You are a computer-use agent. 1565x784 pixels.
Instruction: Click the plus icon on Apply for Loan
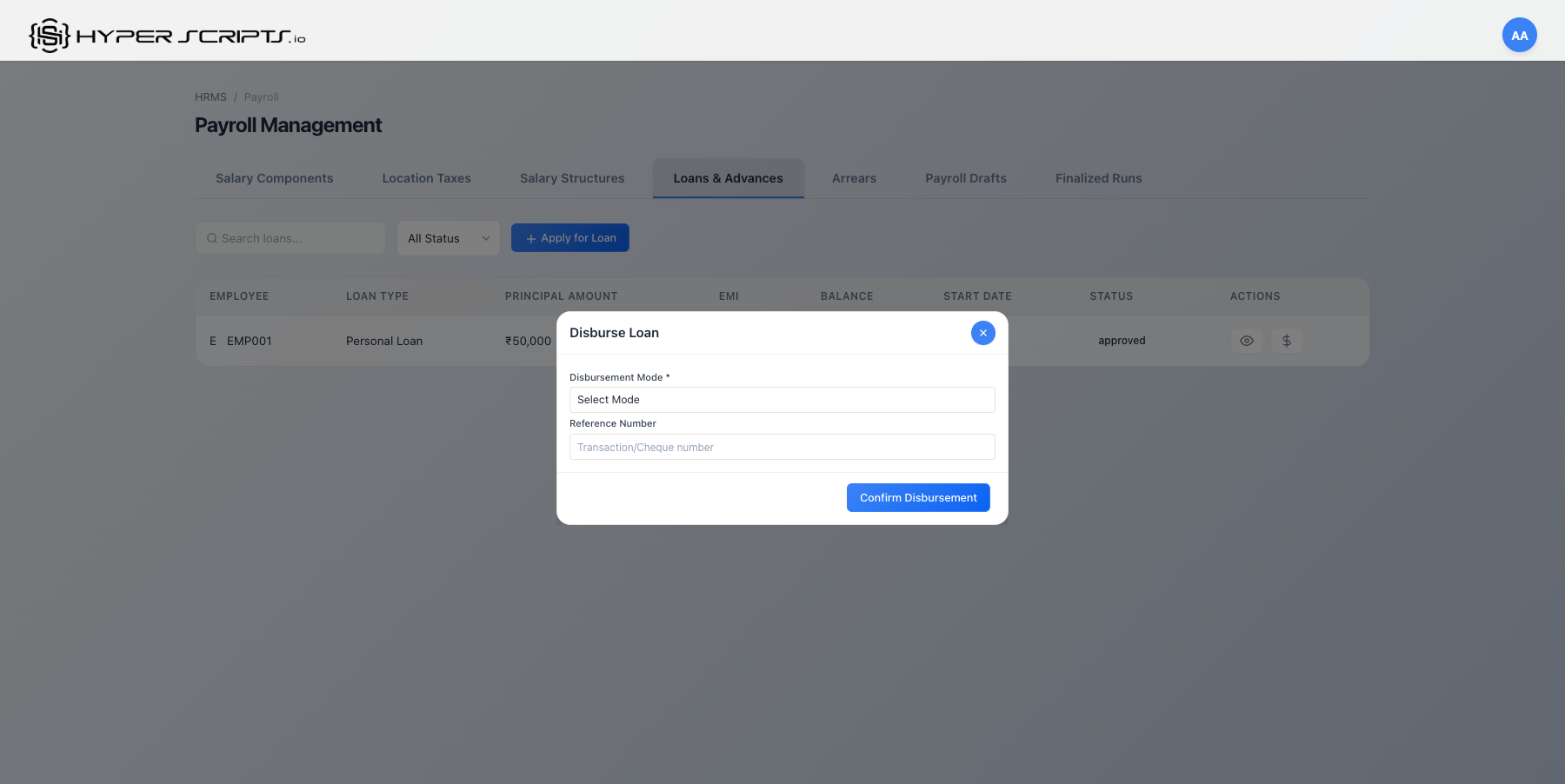pyautogui.click(x=531, y=238)
